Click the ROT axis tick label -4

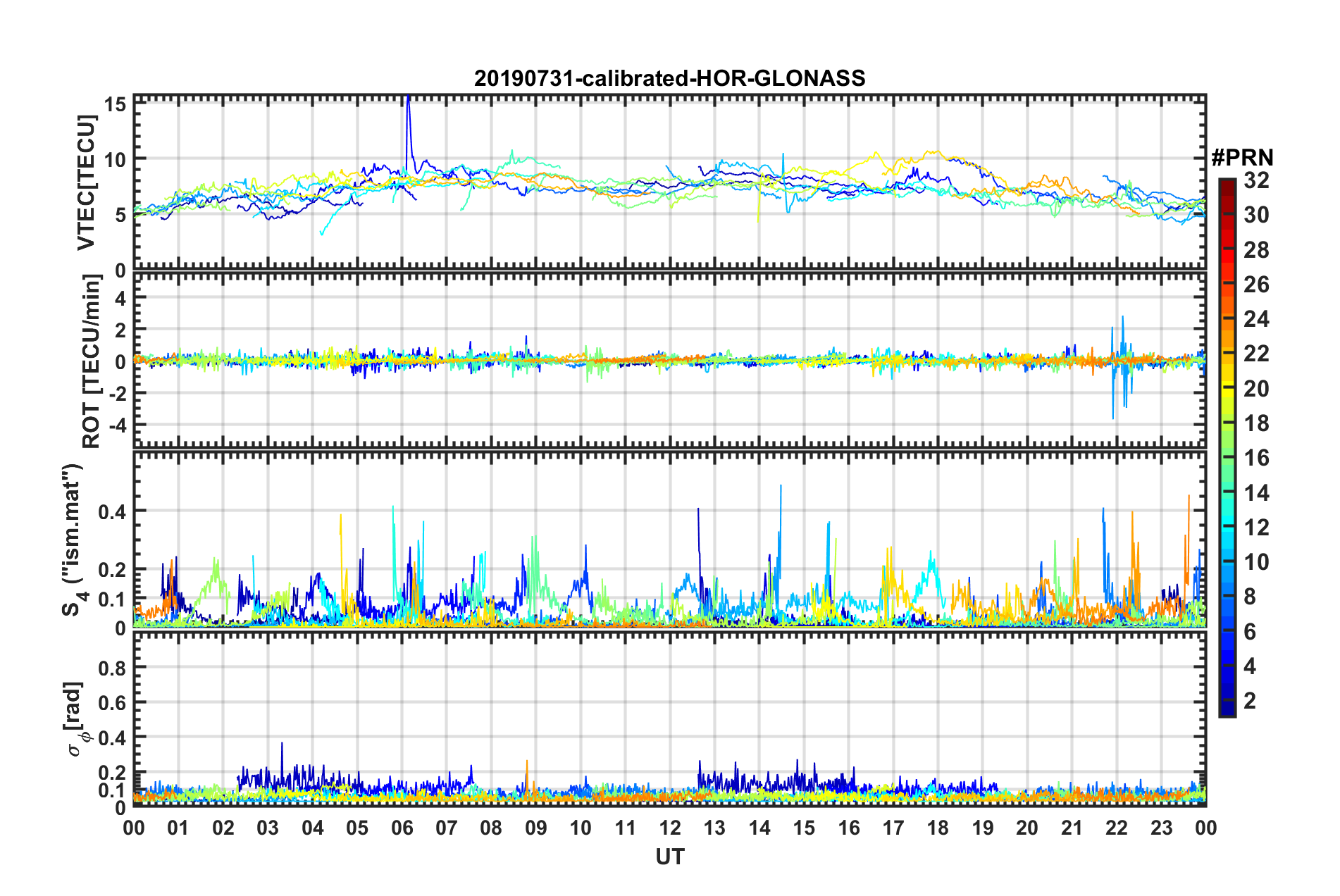click(117, 425)
